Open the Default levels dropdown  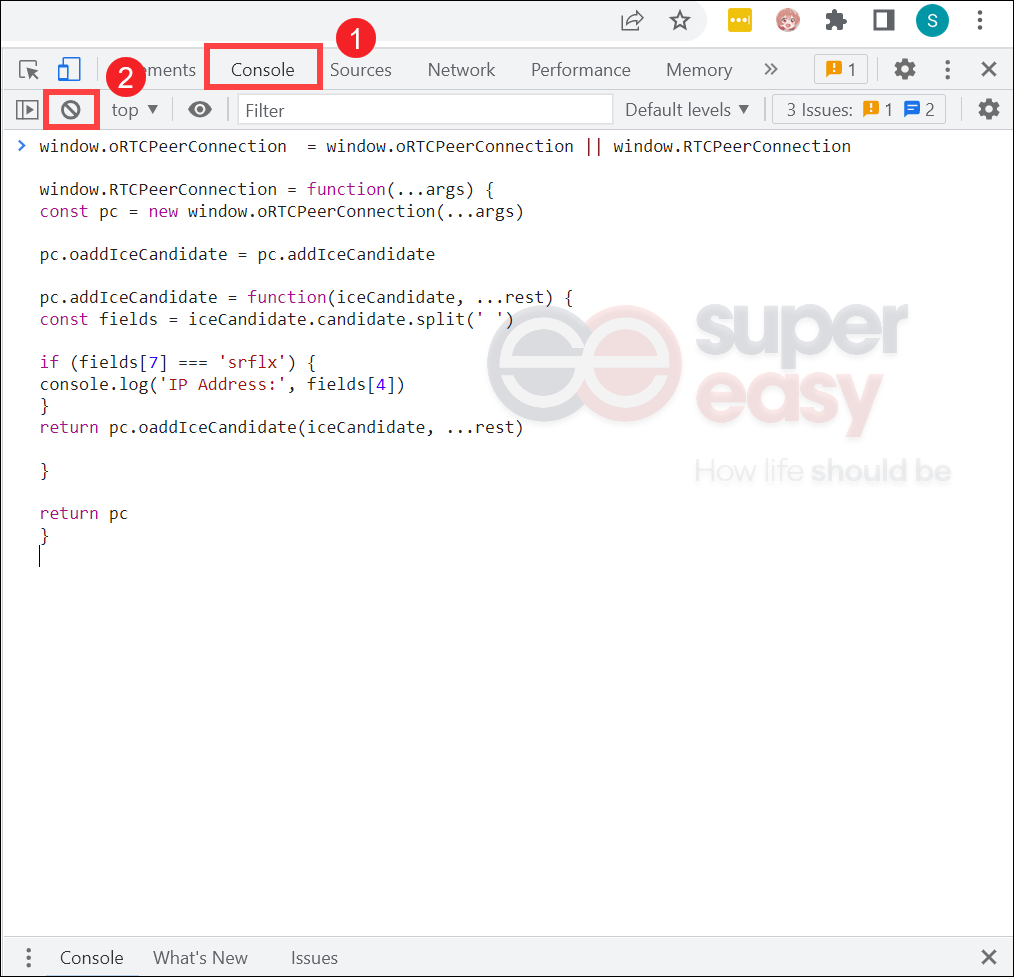687,110
